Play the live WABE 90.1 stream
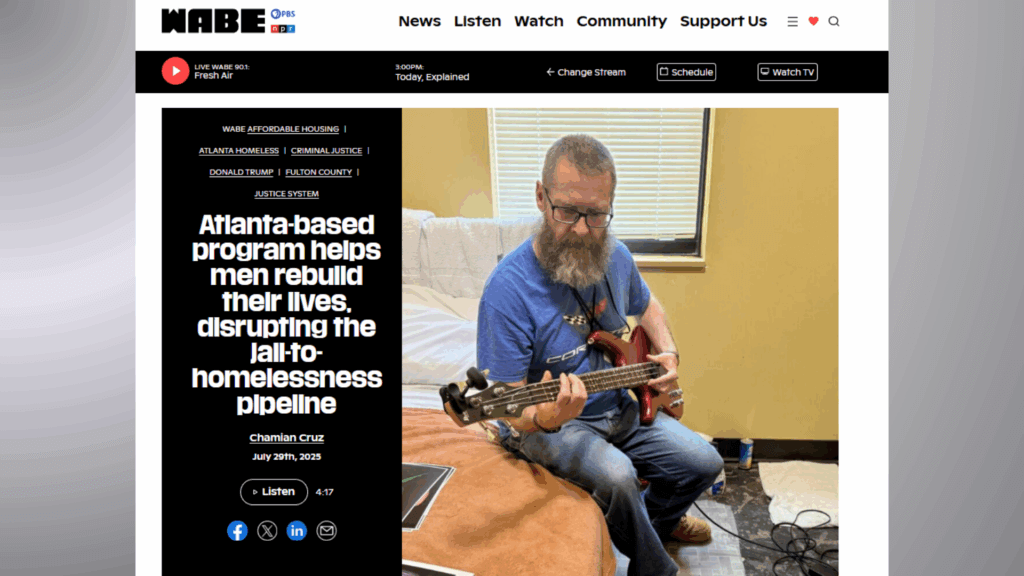Screen dimensions: 1024x576 pos(175,71)
